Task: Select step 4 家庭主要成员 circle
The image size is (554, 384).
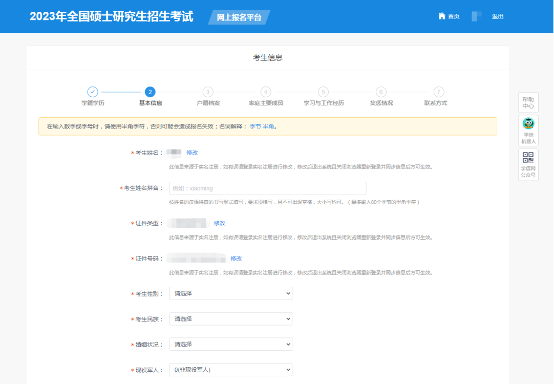Action: point(265,92)
